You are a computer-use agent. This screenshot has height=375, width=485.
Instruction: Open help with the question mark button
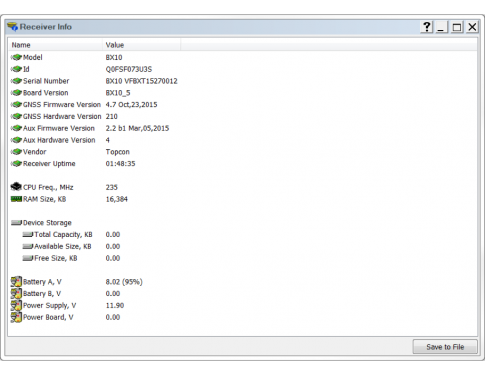click(427, 27)
